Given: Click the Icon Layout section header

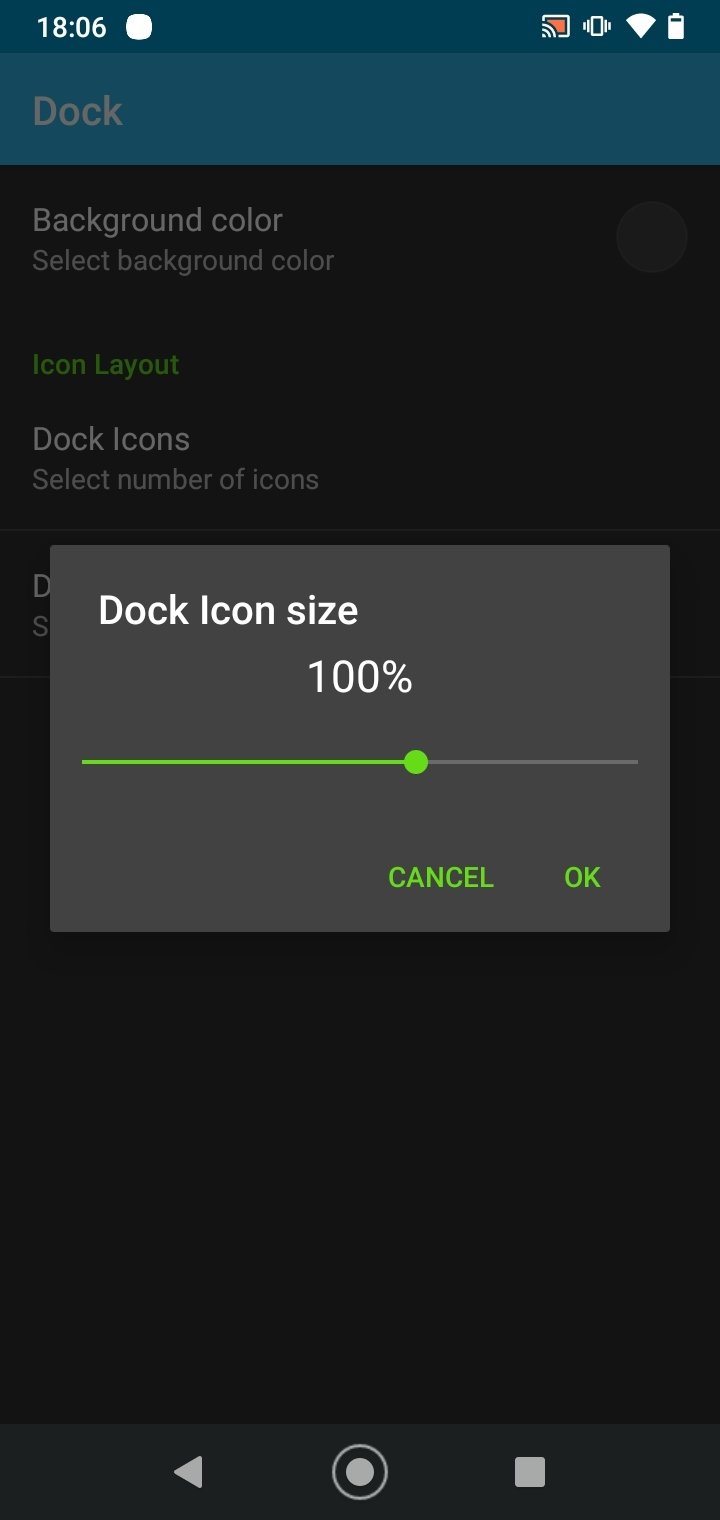Looking at the screenshot, I should [x=106, y=365].
